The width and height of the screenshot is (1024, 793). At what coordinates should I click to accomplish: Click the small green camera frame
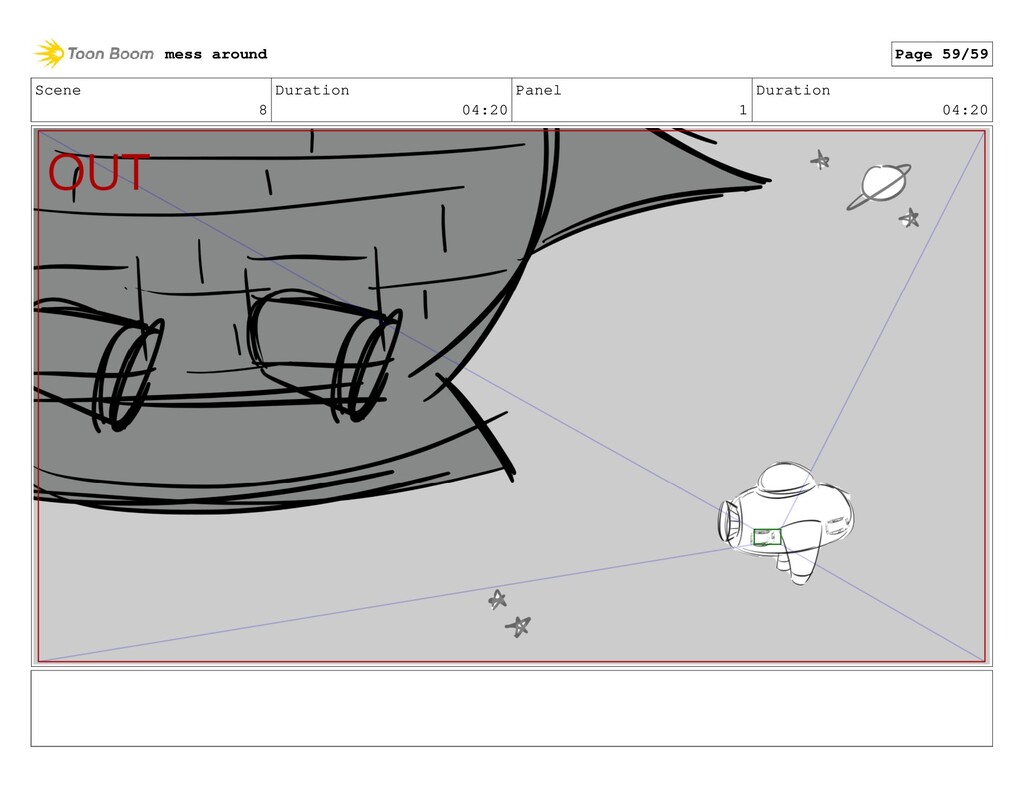pyautogui.click(x=767, y=537)
